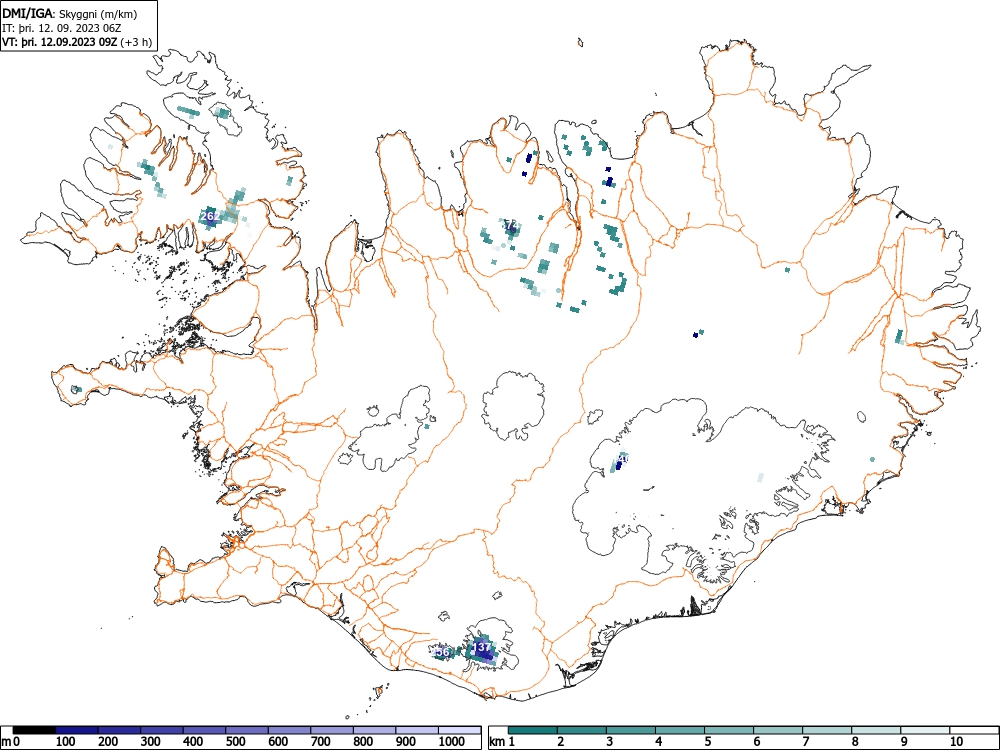Click the black 0–100 m legend swatch
This screenshot has width=1000, height=750.
click(34, 730)
